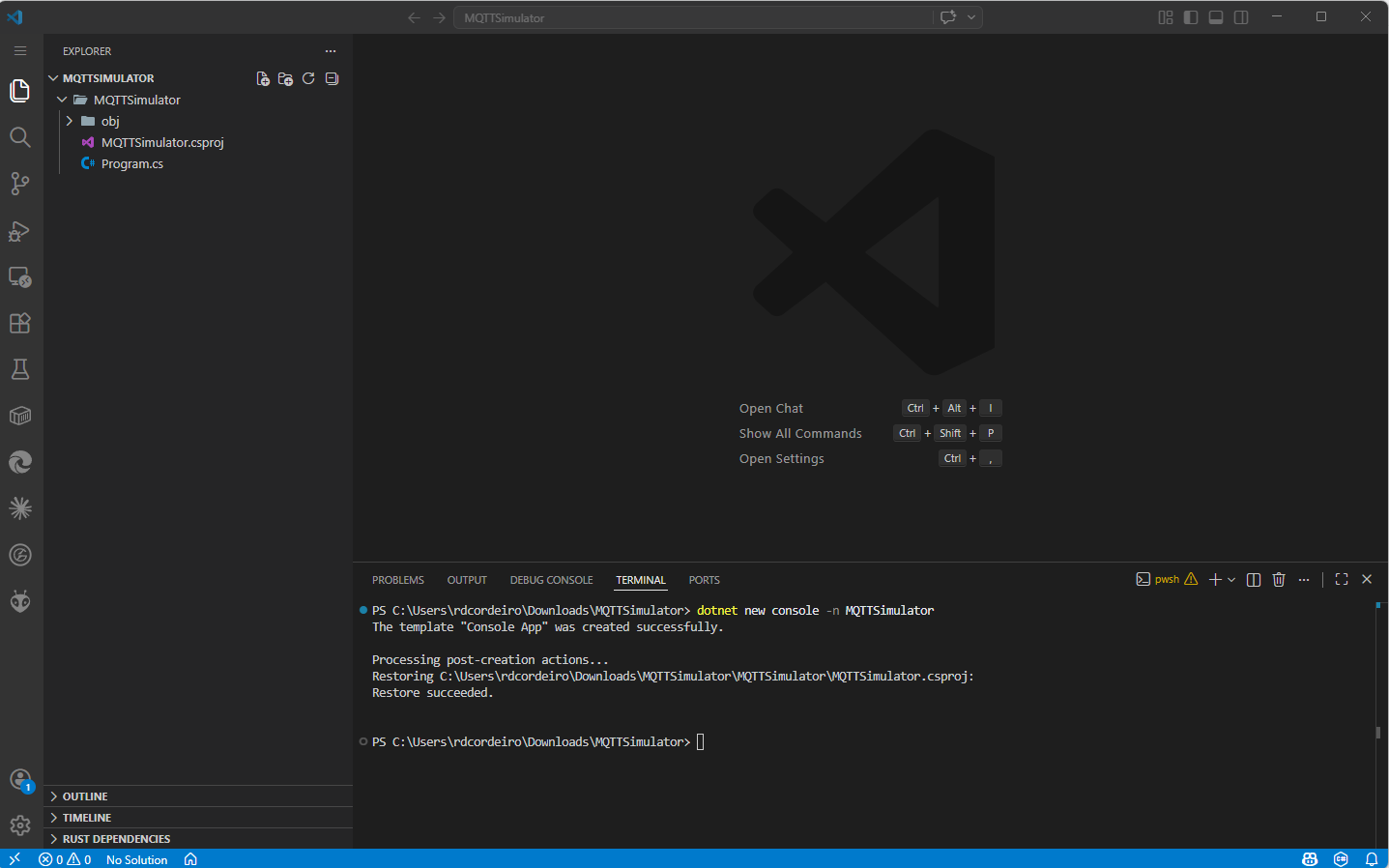Open the Extensions view

pos(19,323)
